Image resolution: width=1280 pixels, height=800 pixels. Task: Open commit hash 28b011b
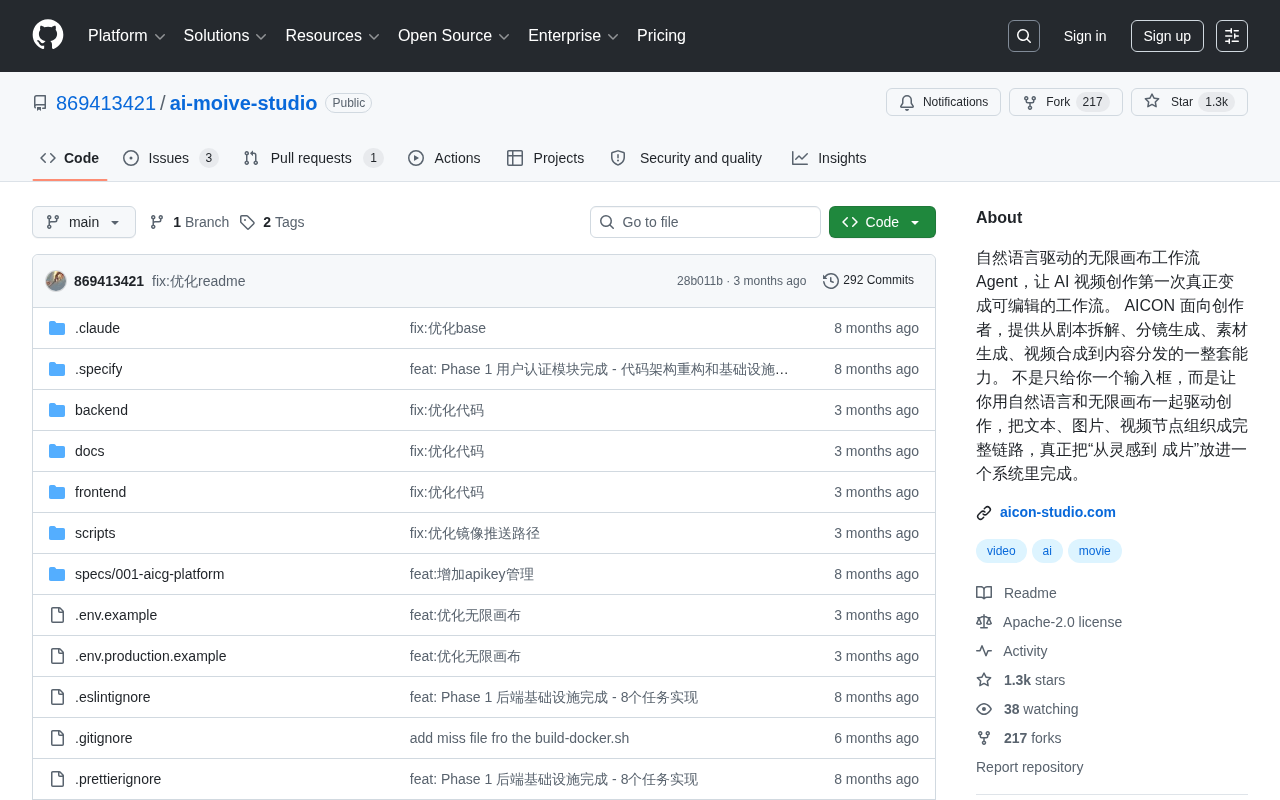(700, 281)
